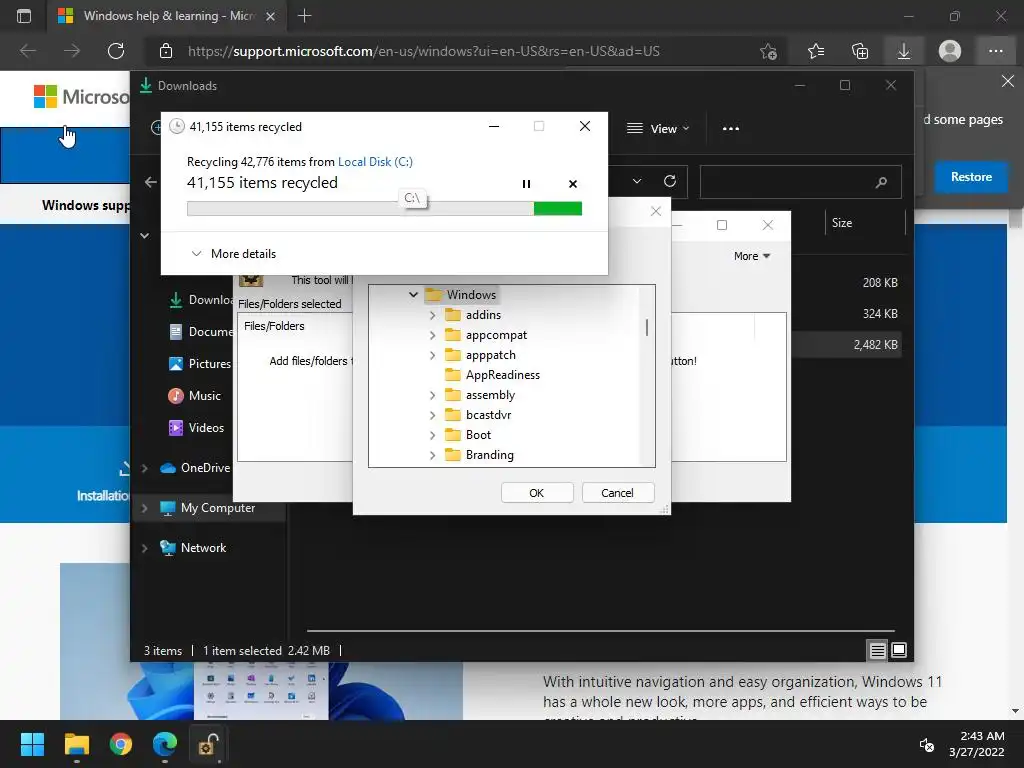The width and height of the screenshot is (1024, 768).
Task: Open Edge profile avatar
Action: (x=950, y=51)
